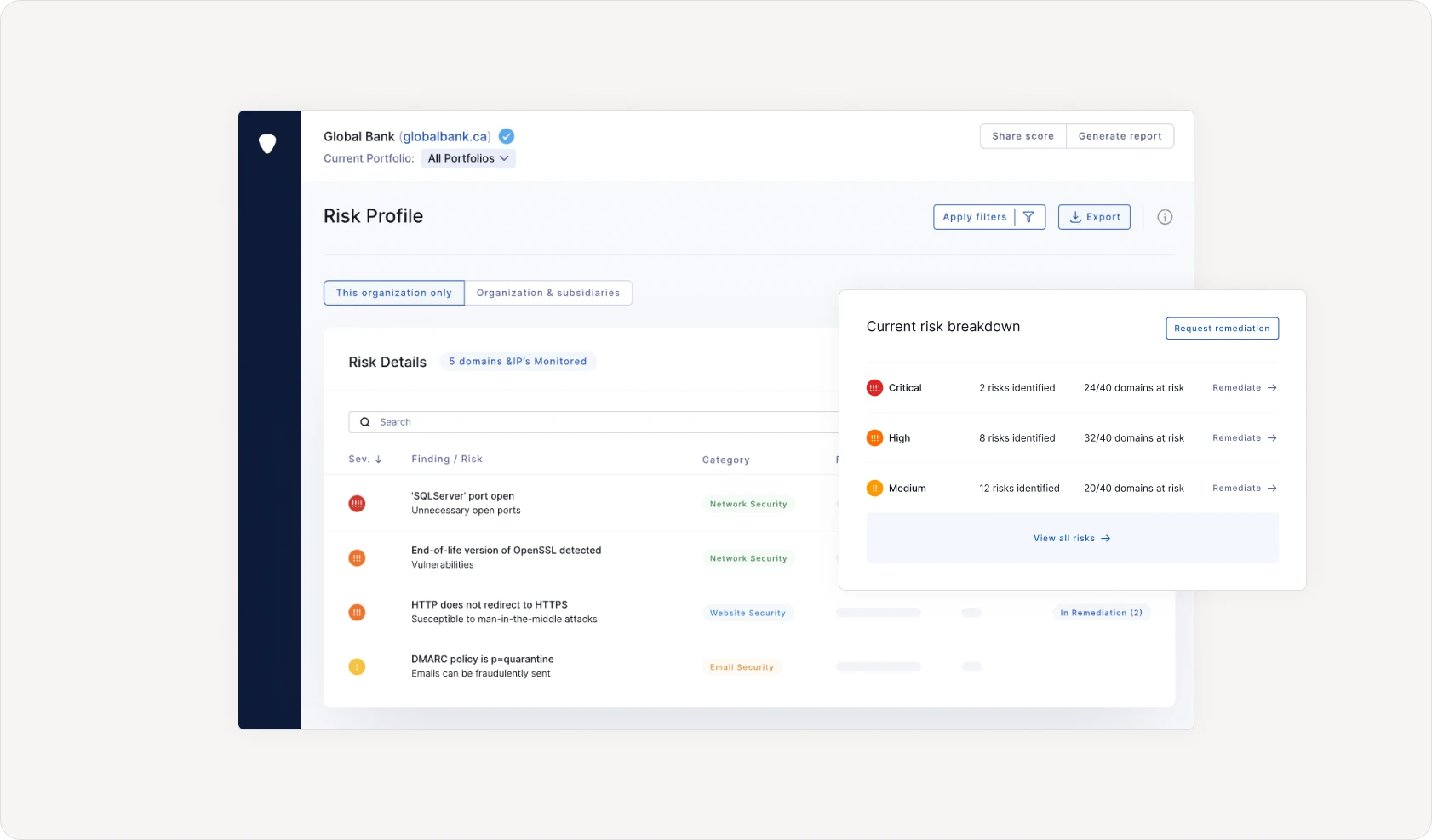Click the verified badge next to globalbank.ca
1432x840 pixels.
[x=507, y=136]
